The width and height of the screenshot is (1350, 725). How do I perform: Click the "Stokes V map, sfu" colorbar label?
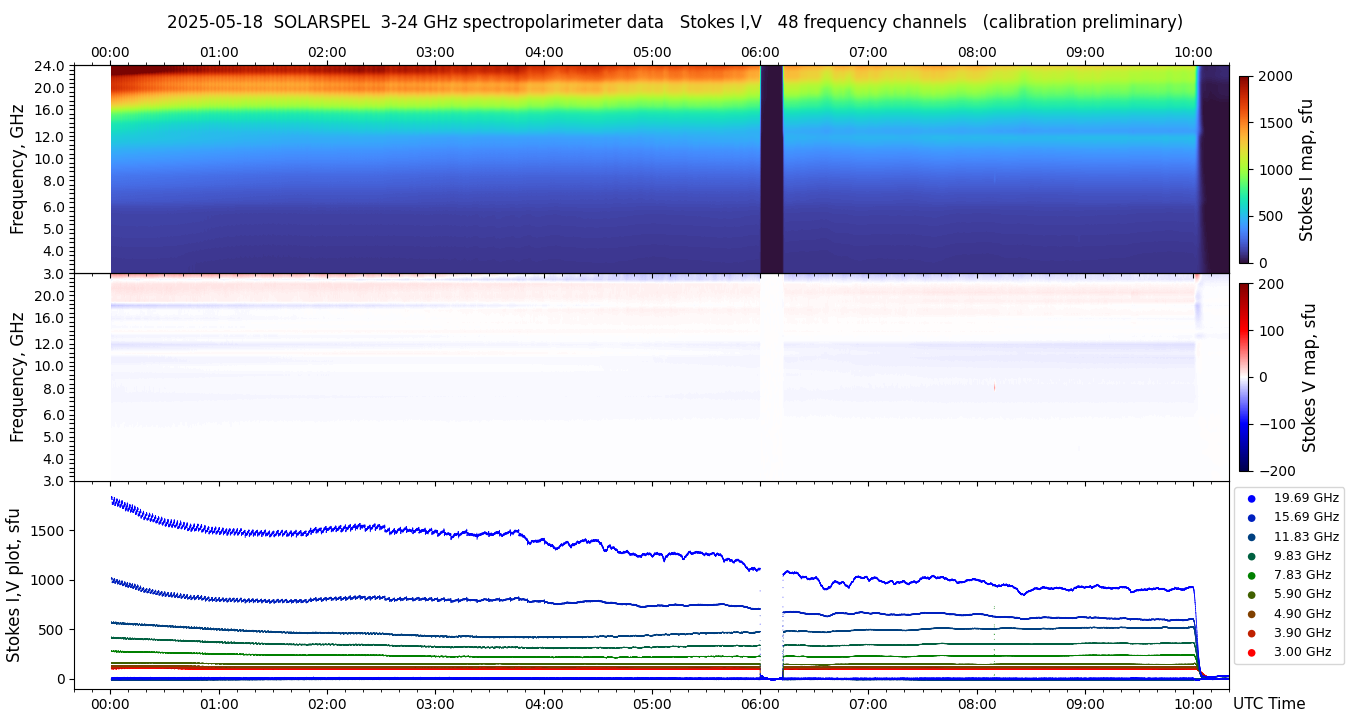point(1308,378)
